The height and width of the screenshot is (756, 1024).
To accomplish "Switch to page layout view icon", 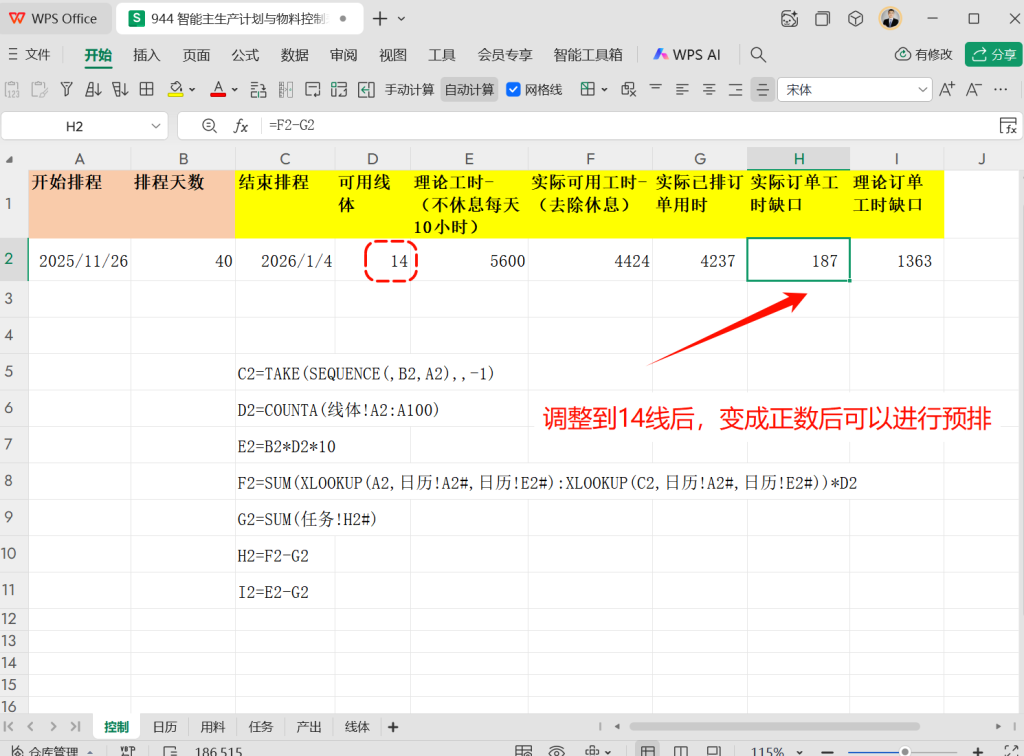I will coord(680,751).
